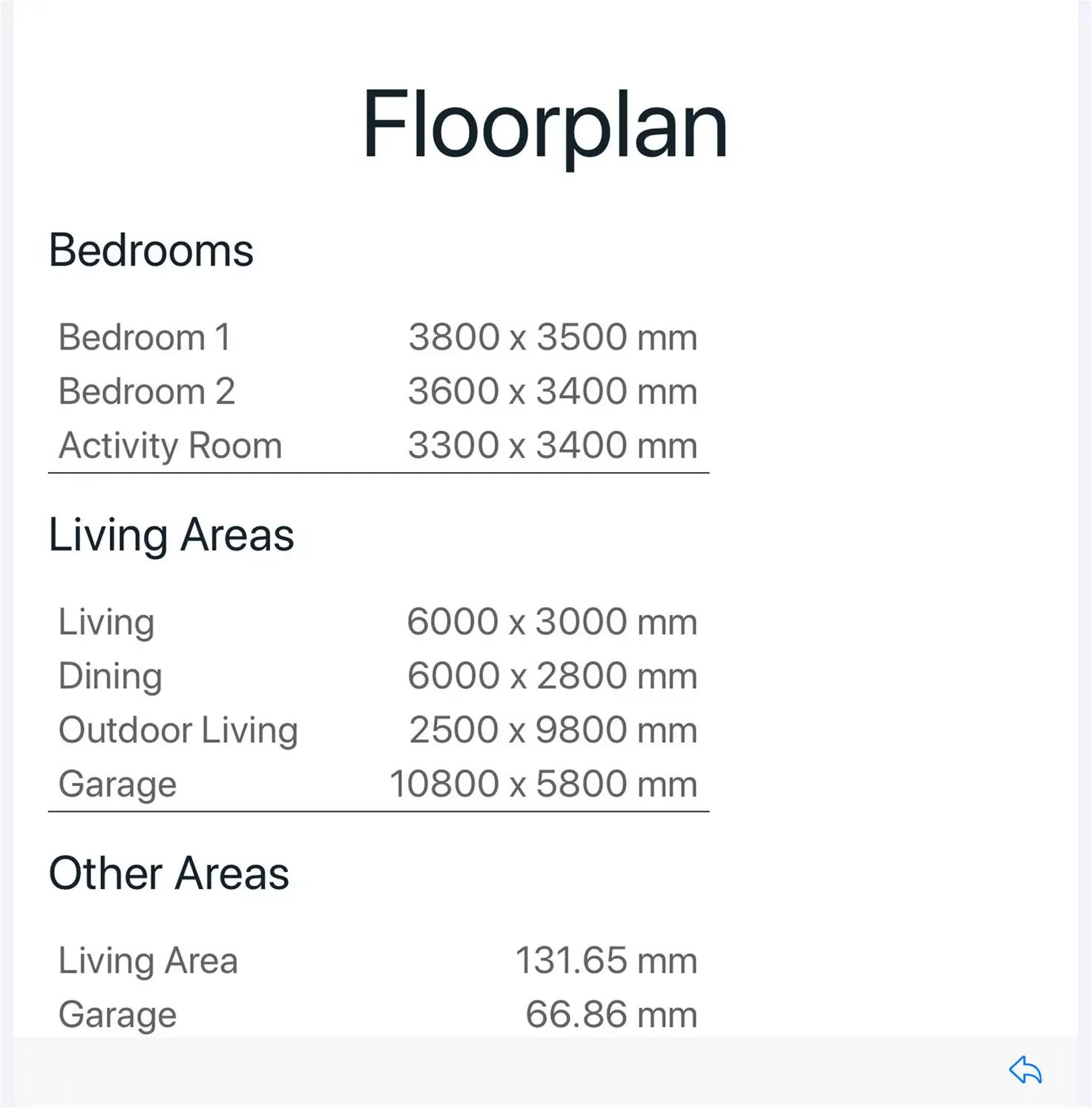Click the Floorplan title
Screen dimensions: 1092x1108
(545, 125)
